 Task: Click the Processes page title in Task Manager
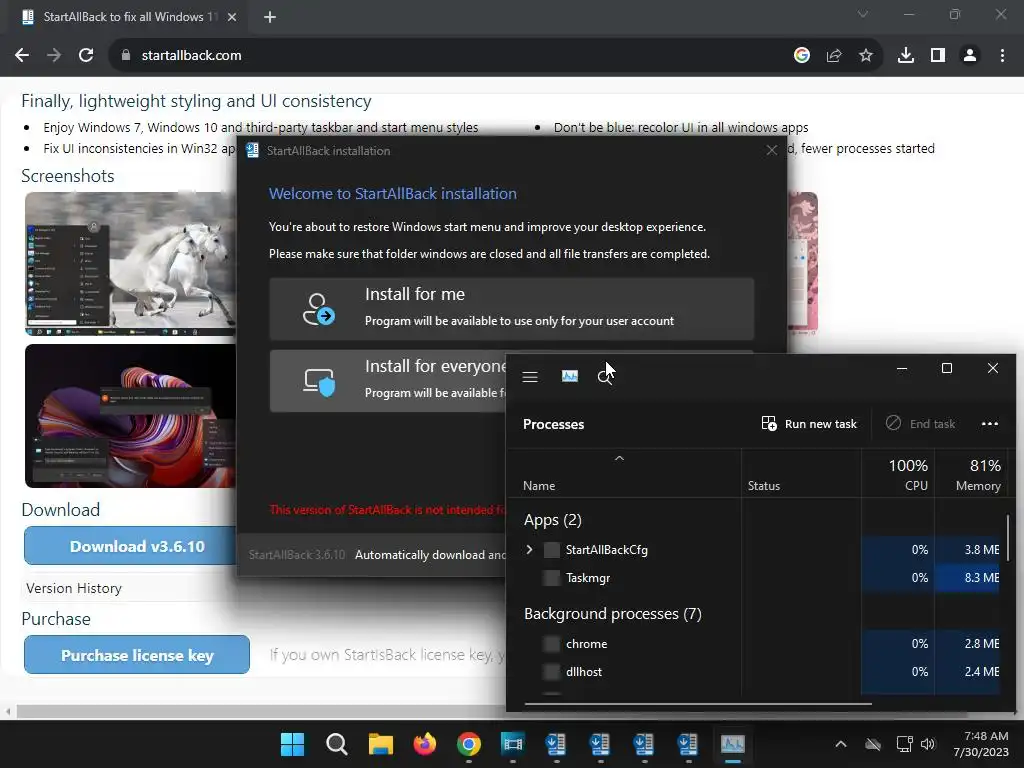pyautogui.click(x=553, y=424)
